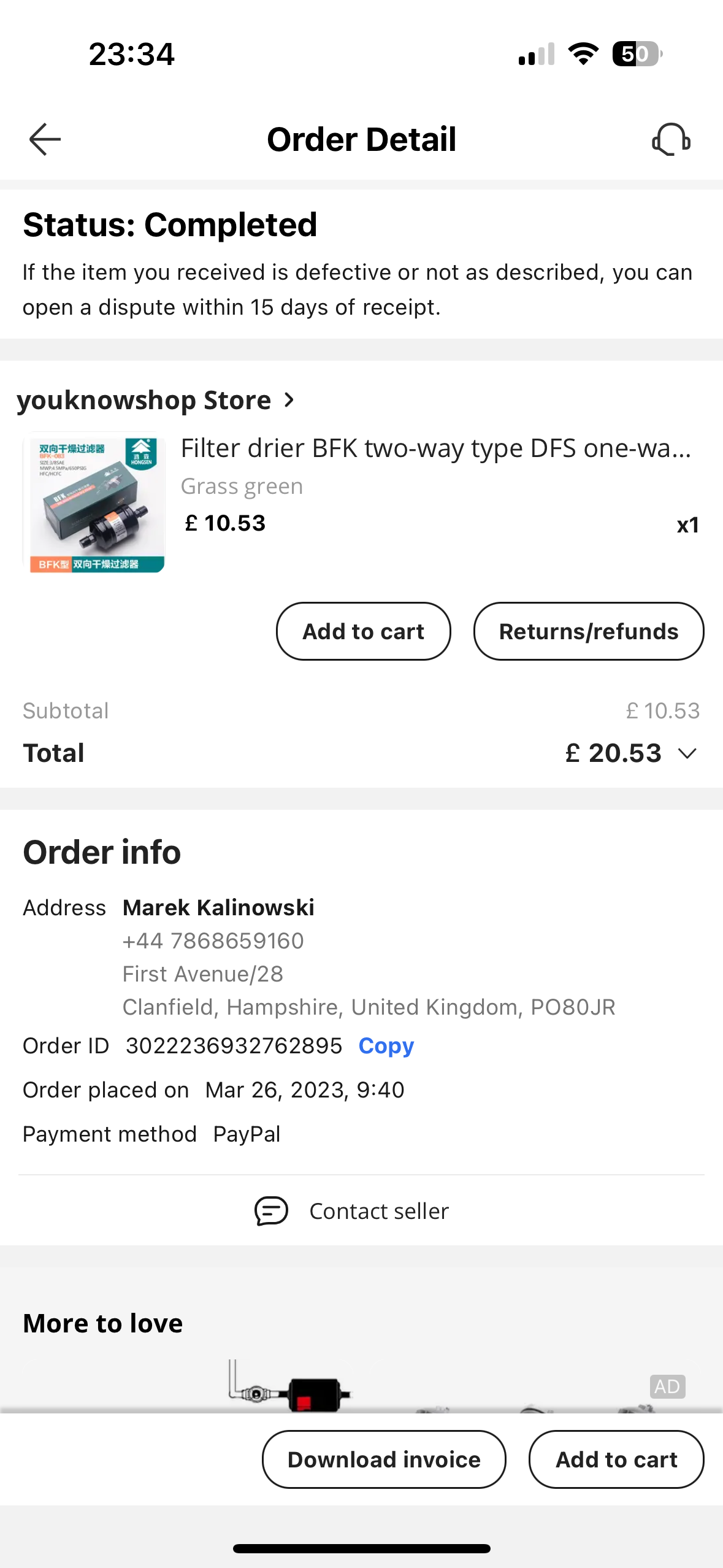This screenshot has height=1568, width=723.
Task: Tap the Contact seller chat icon
Action: click(x=271, y=1211)
